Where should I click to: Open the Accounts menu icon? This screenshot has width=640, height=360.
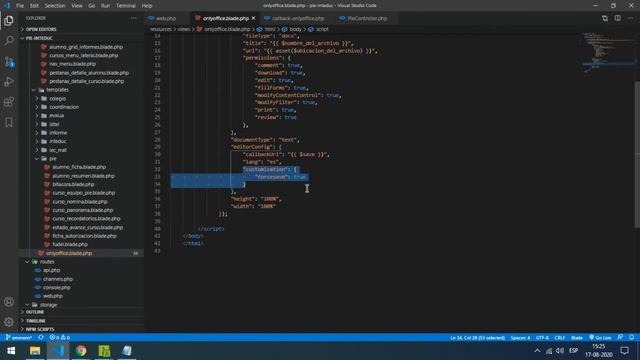(x=9, y=302)
